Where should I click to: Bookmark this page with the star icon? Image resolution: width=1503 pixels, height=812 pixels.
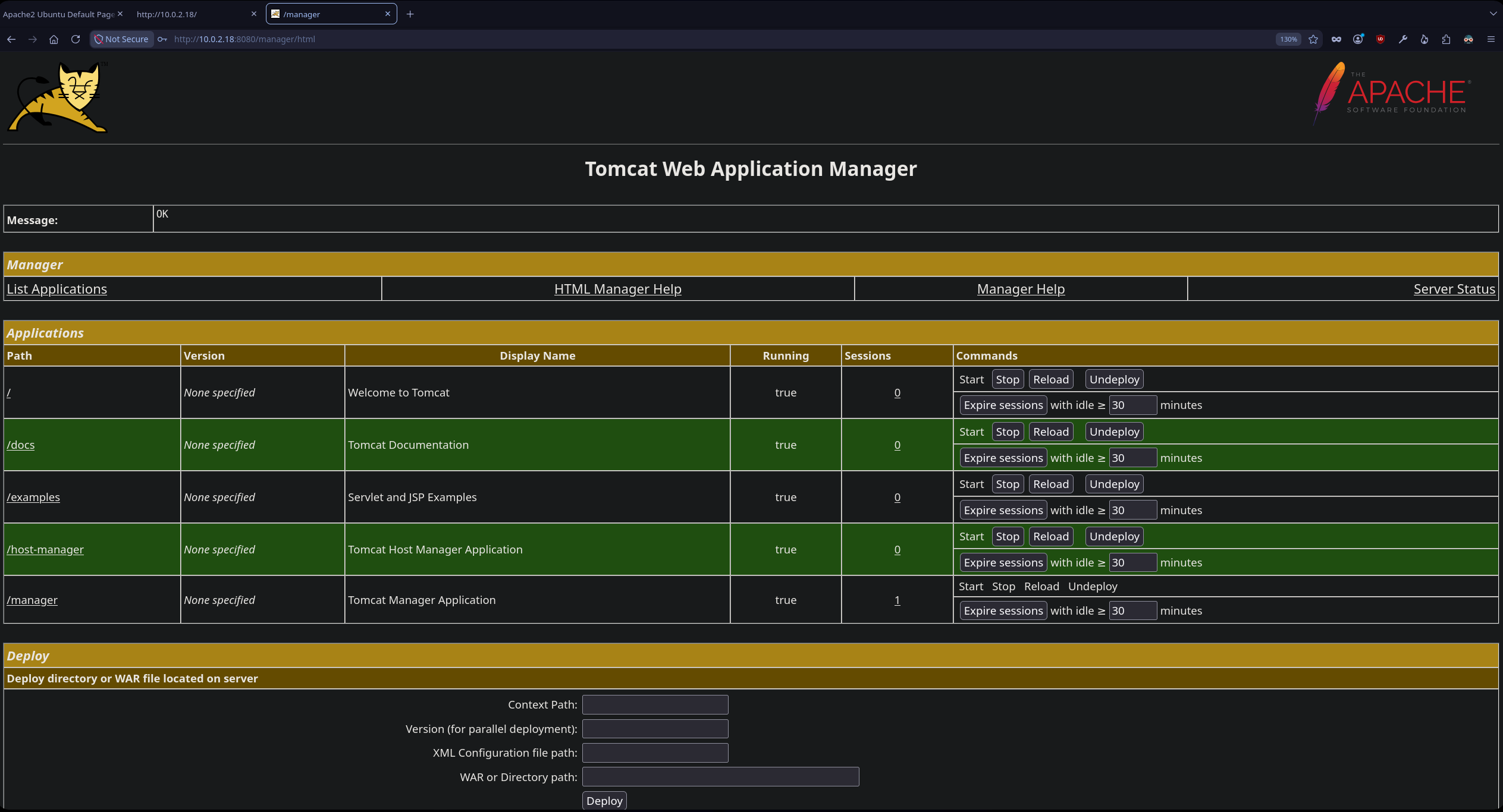click(x=1313, y=39)
